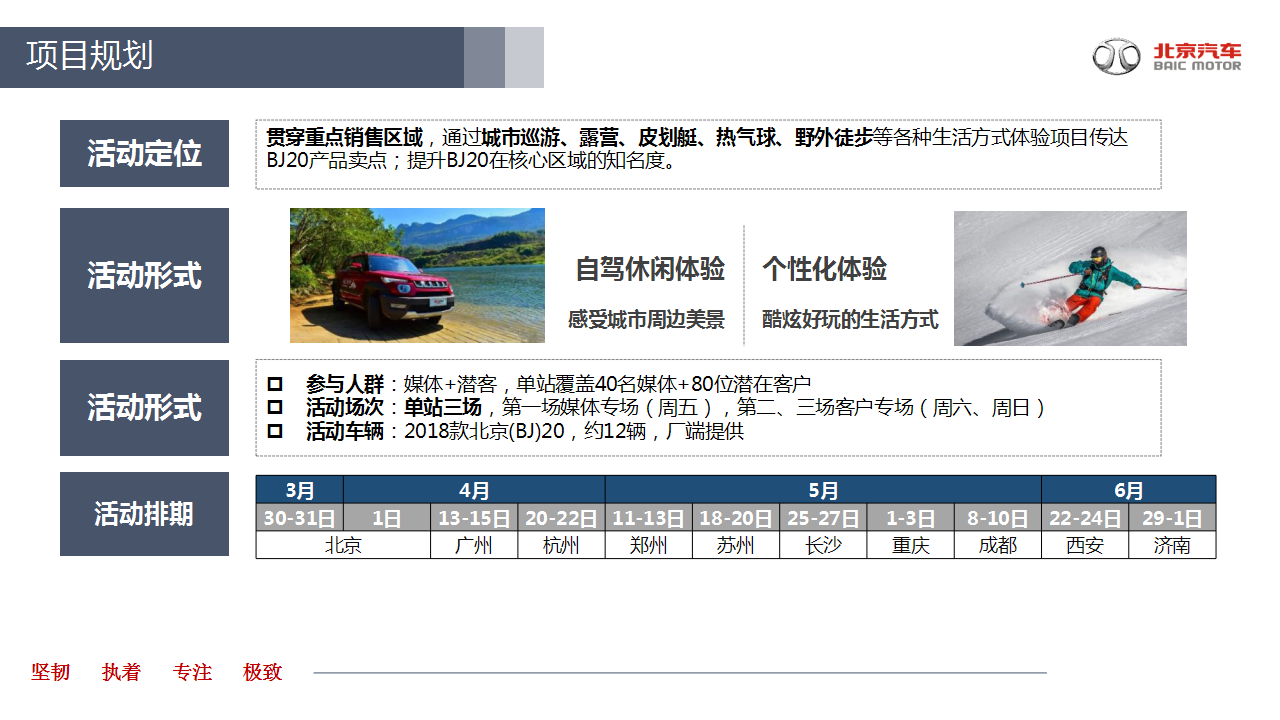
Task: Select the 11-13日 date cell
Action: pos(648,518)
